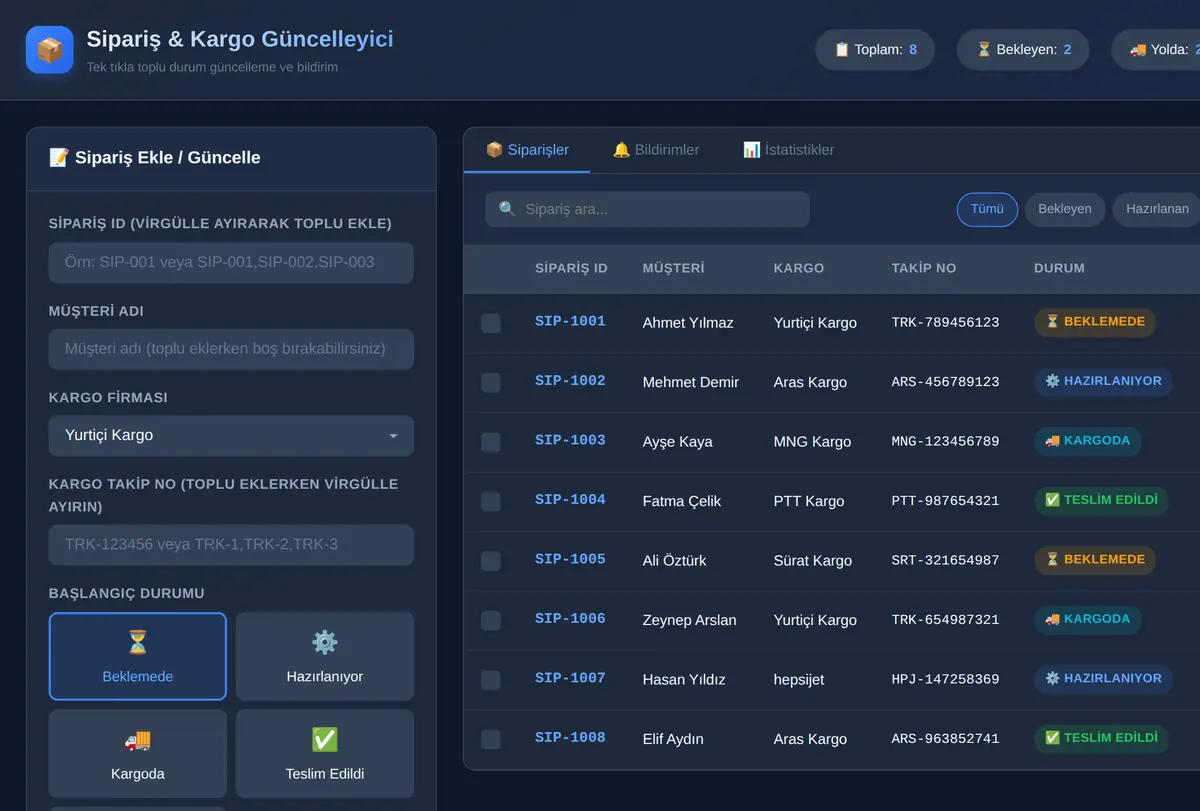1200x811 pixels.
Task: Open order SIP-1004 link
Action: pos(570,500)
